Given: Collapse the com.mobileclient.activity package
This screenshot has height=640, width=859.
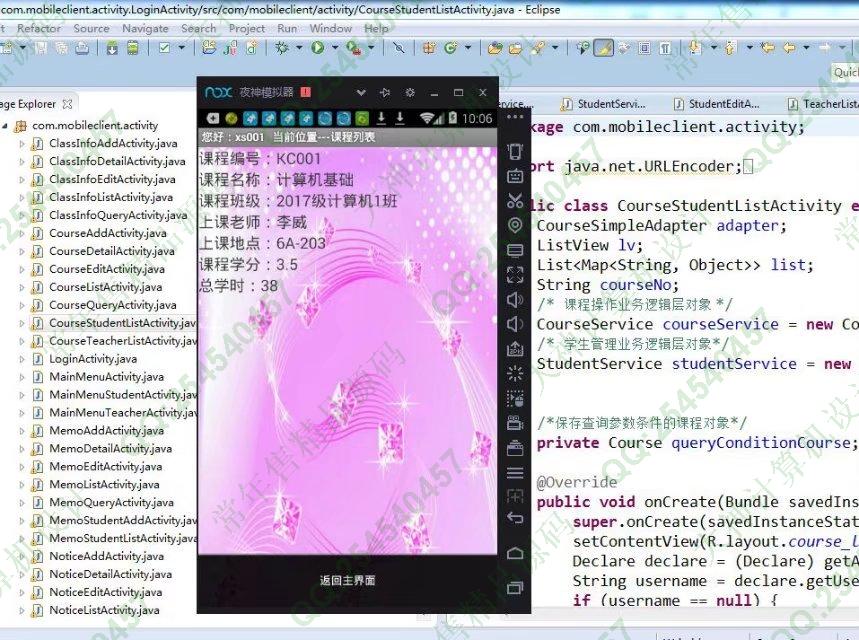Looking at the screenshot, I should 5,126.
